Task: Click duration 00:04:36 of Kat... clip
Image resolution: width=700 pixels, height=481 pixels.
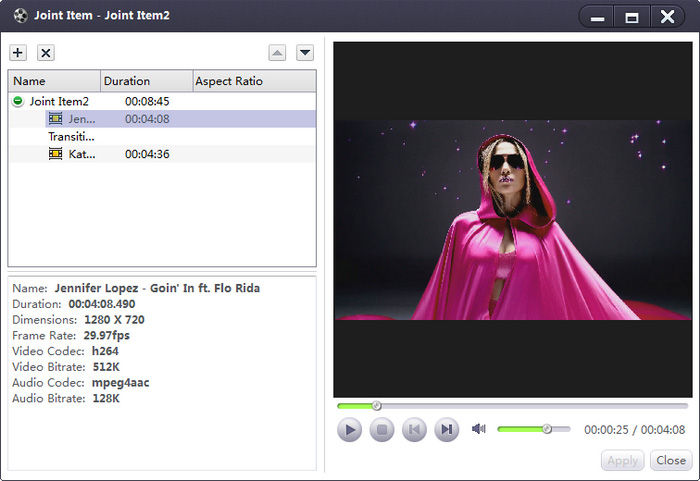Action: (x=147, y=154)
